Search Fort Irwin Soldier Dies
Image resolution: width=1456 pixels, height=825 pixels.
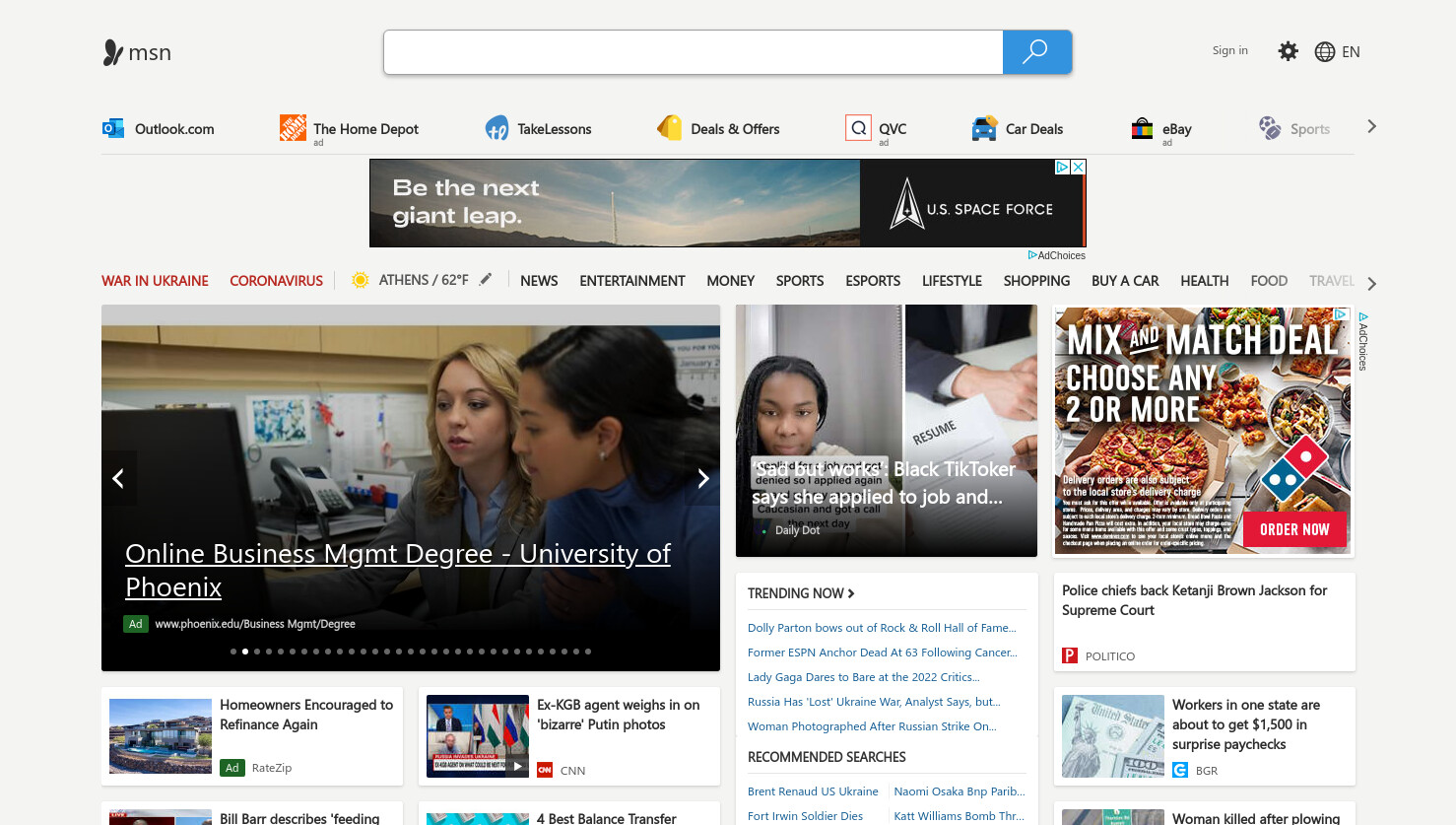coord(805,816)
